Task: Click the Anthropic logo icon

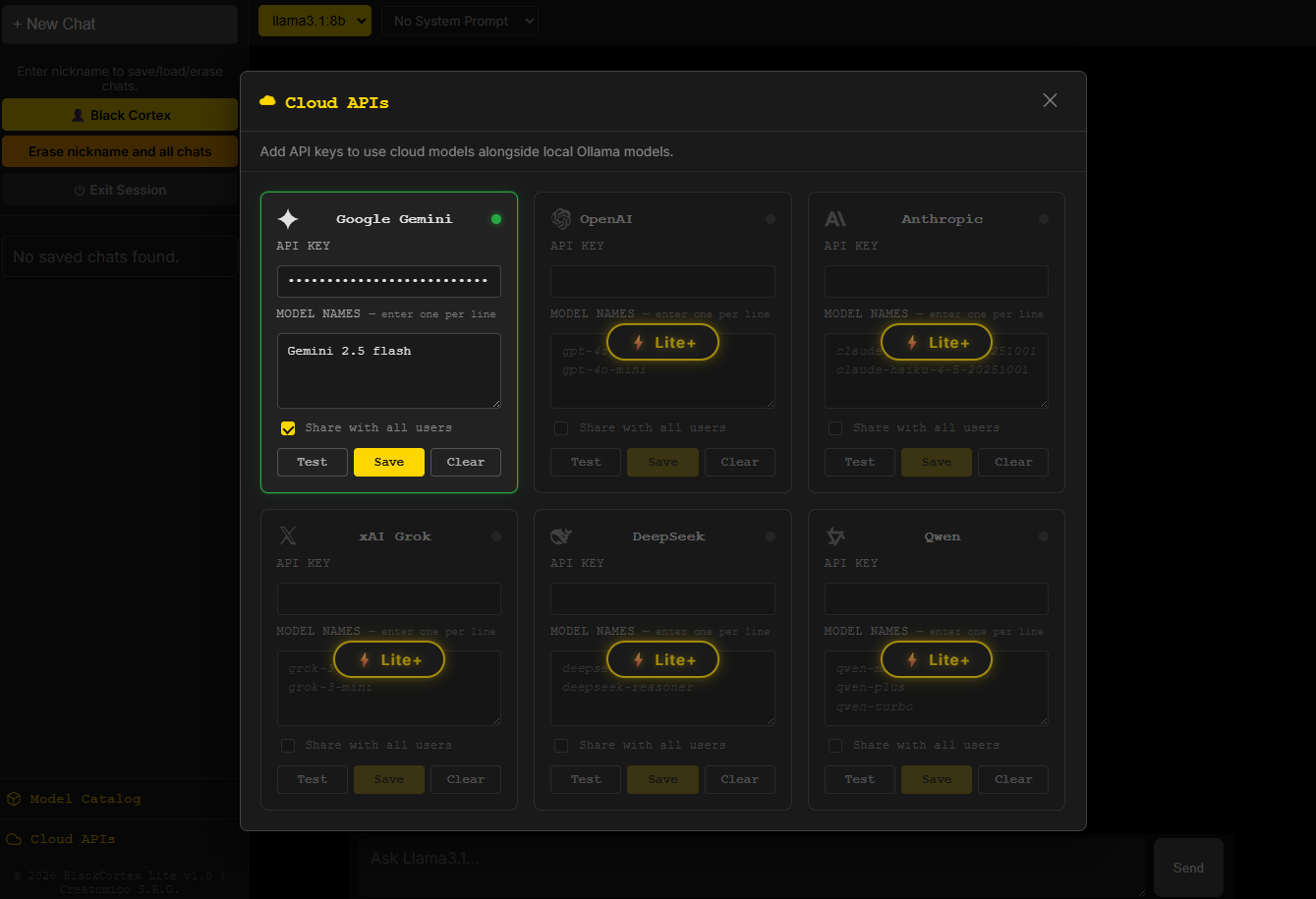Action: (x=835, y=219)
